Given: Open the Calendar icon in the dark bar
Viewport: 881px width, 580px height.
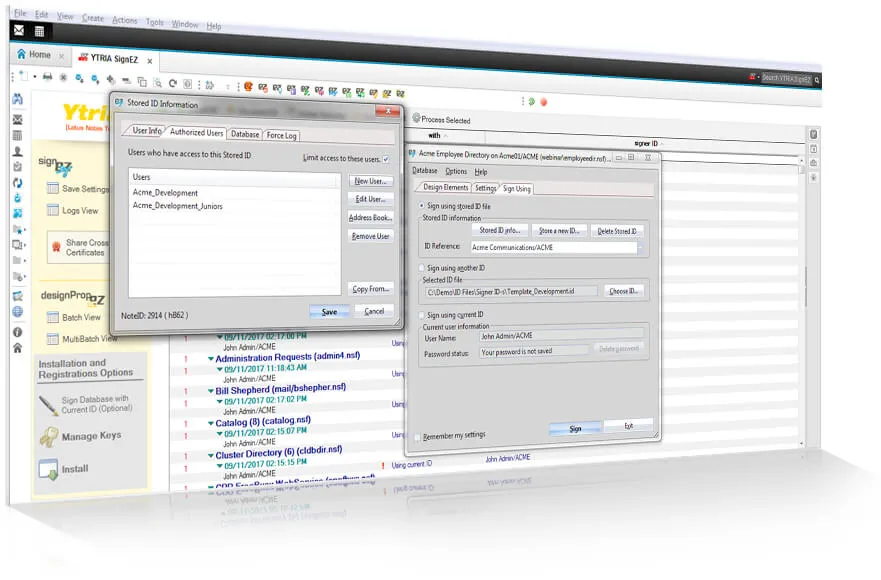Looking at the screenshot, I should tap(39, 31).
